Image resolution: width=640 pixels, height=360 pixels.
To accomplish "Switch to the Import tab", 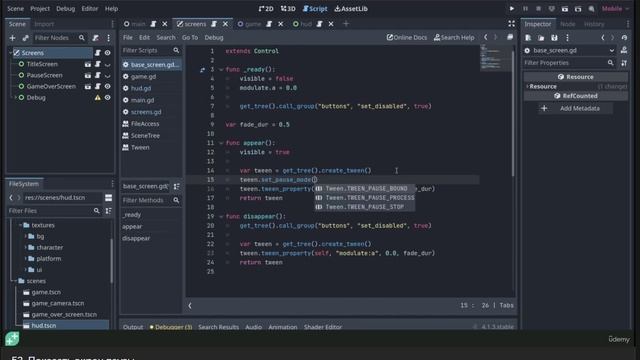I will (44, 24).
